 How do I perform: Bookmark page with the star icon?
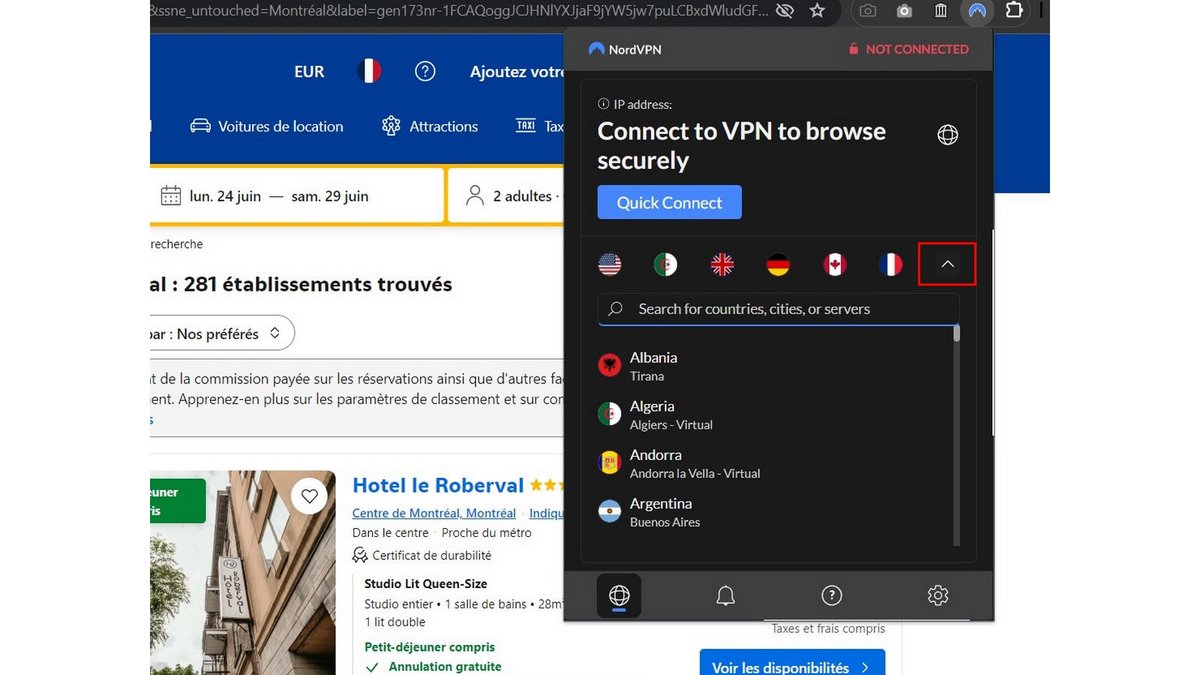click(817, 11)
